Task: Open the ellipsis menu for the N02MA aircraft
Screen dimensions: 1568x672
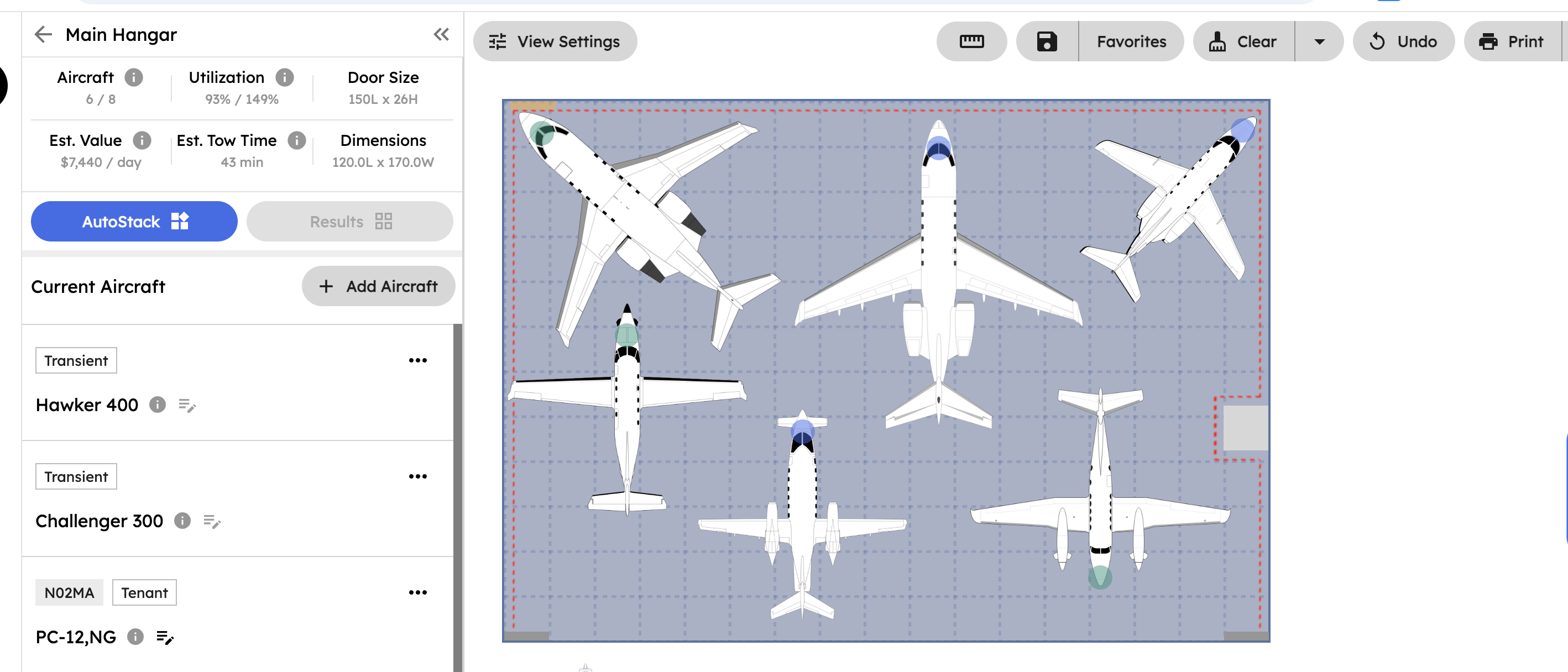Action: [x=418, y=592]
